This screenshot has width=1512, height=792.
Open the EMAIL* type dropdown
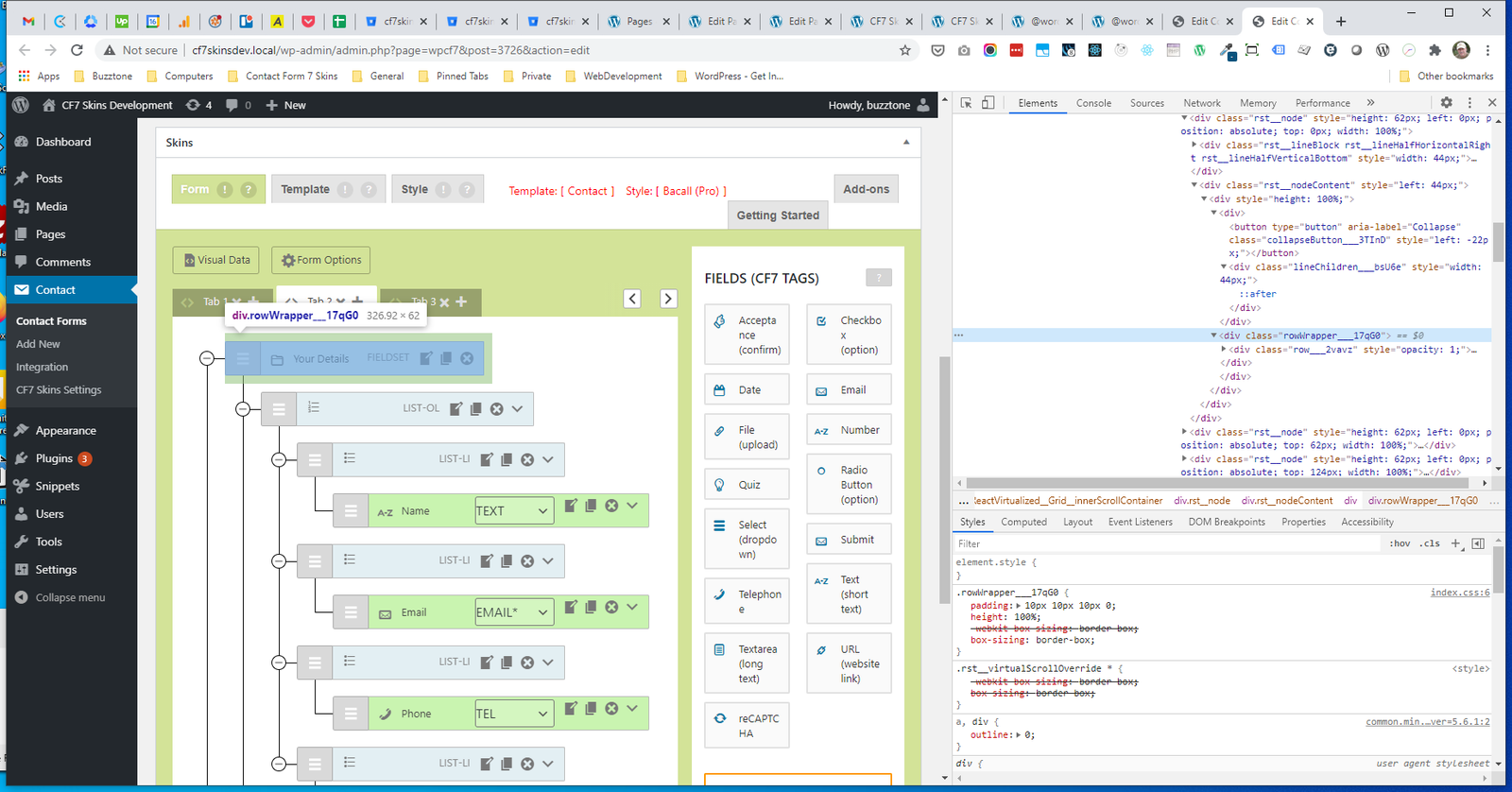point(514,612)
